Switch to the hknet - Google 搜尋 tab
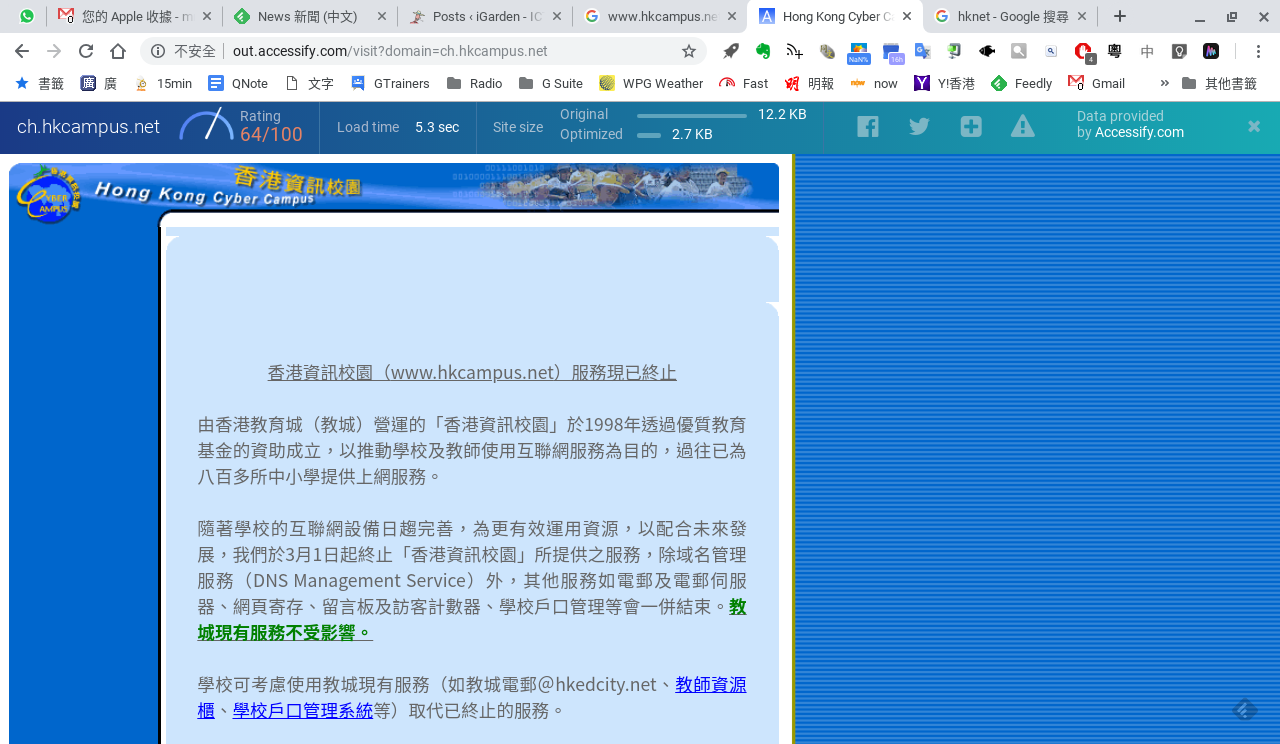1280x744 pixels. pyautogui.click(x=1010, y=16)
